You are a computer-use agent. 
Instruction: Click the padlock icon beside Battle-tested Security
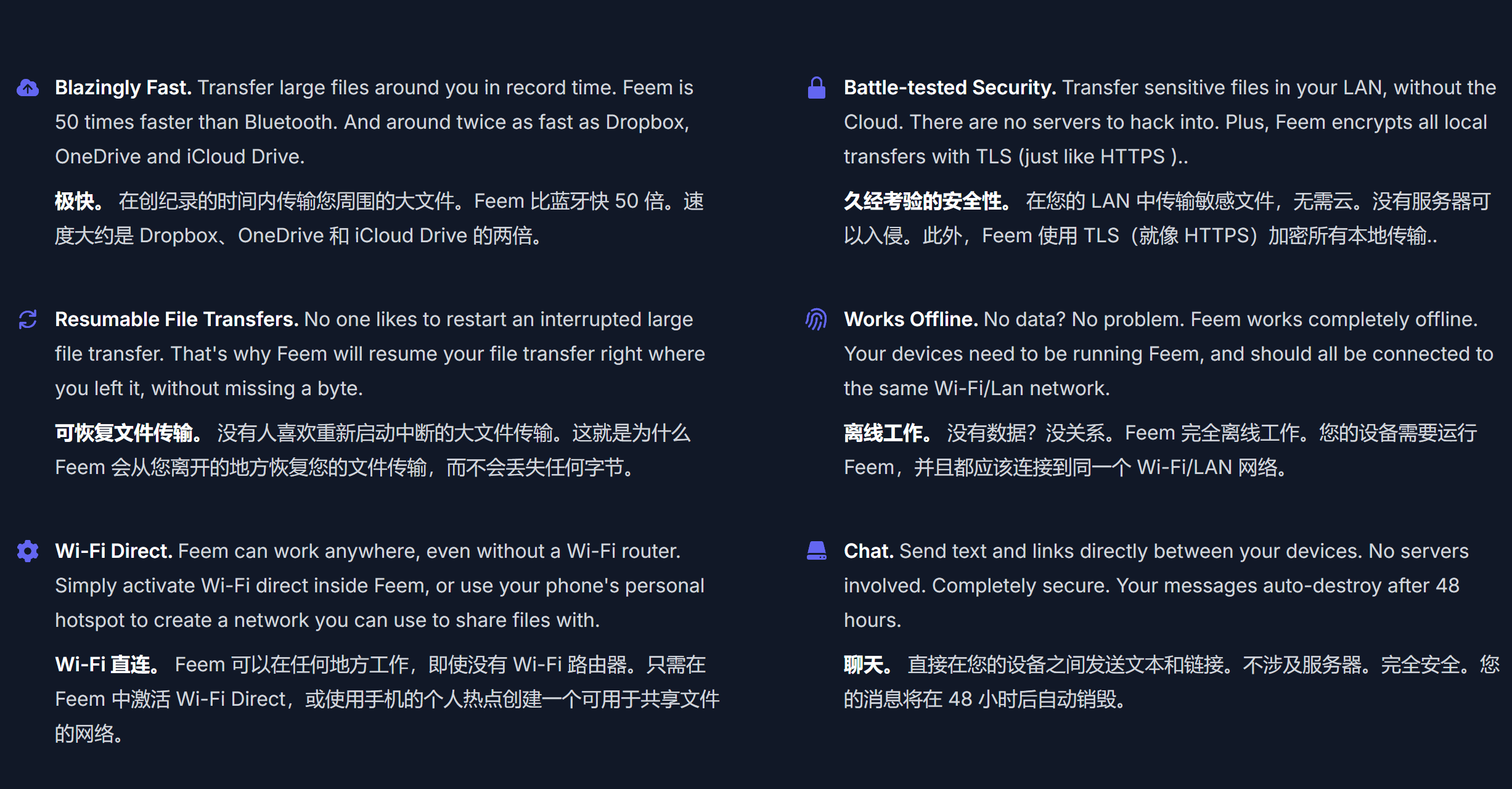(816, 88)
